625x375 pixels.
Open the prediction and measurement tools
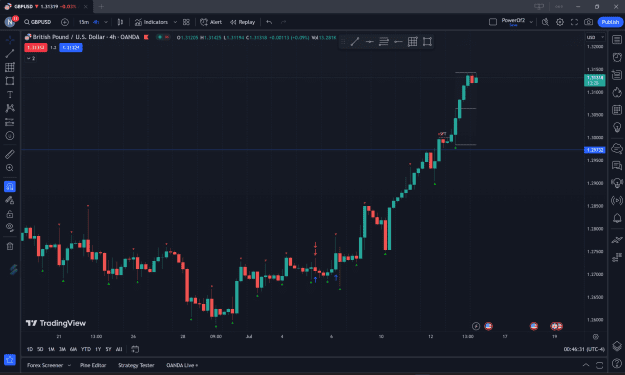[10, 122]
